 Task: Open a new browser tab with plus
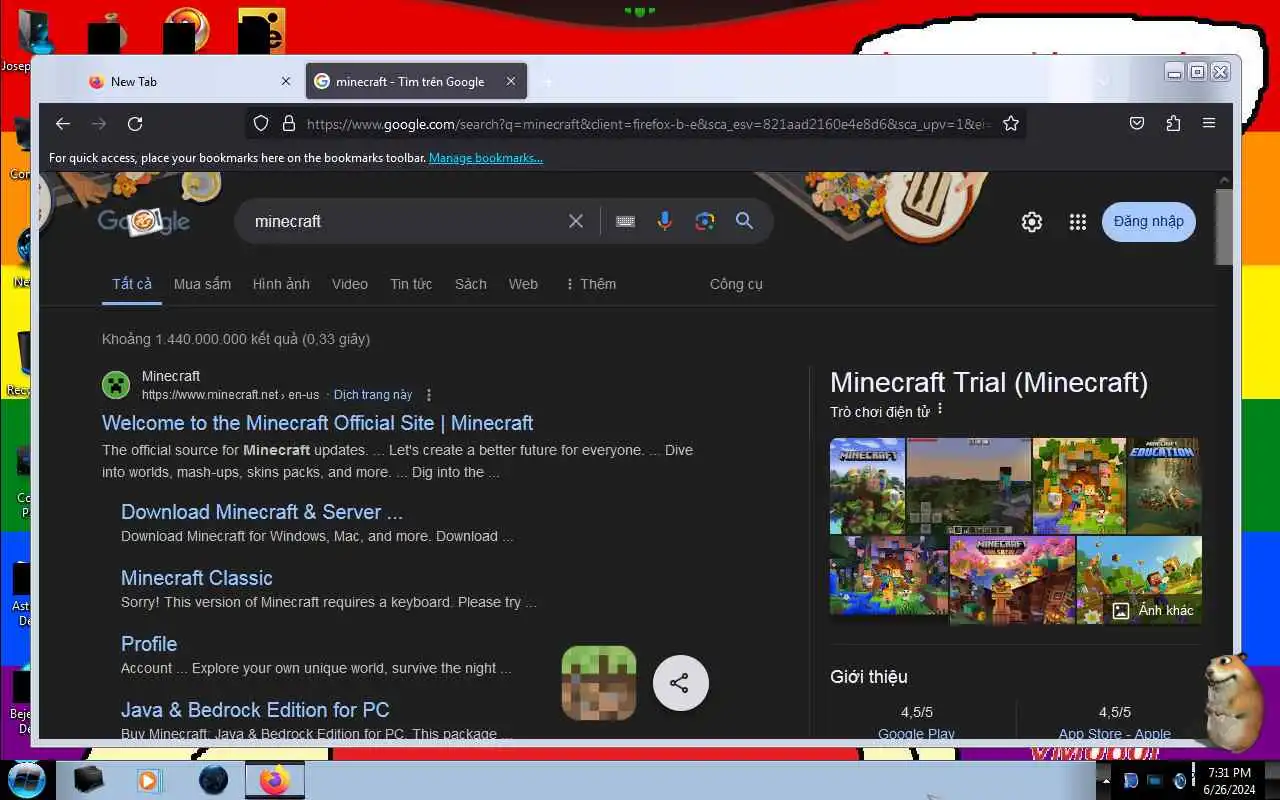(548, 82)
